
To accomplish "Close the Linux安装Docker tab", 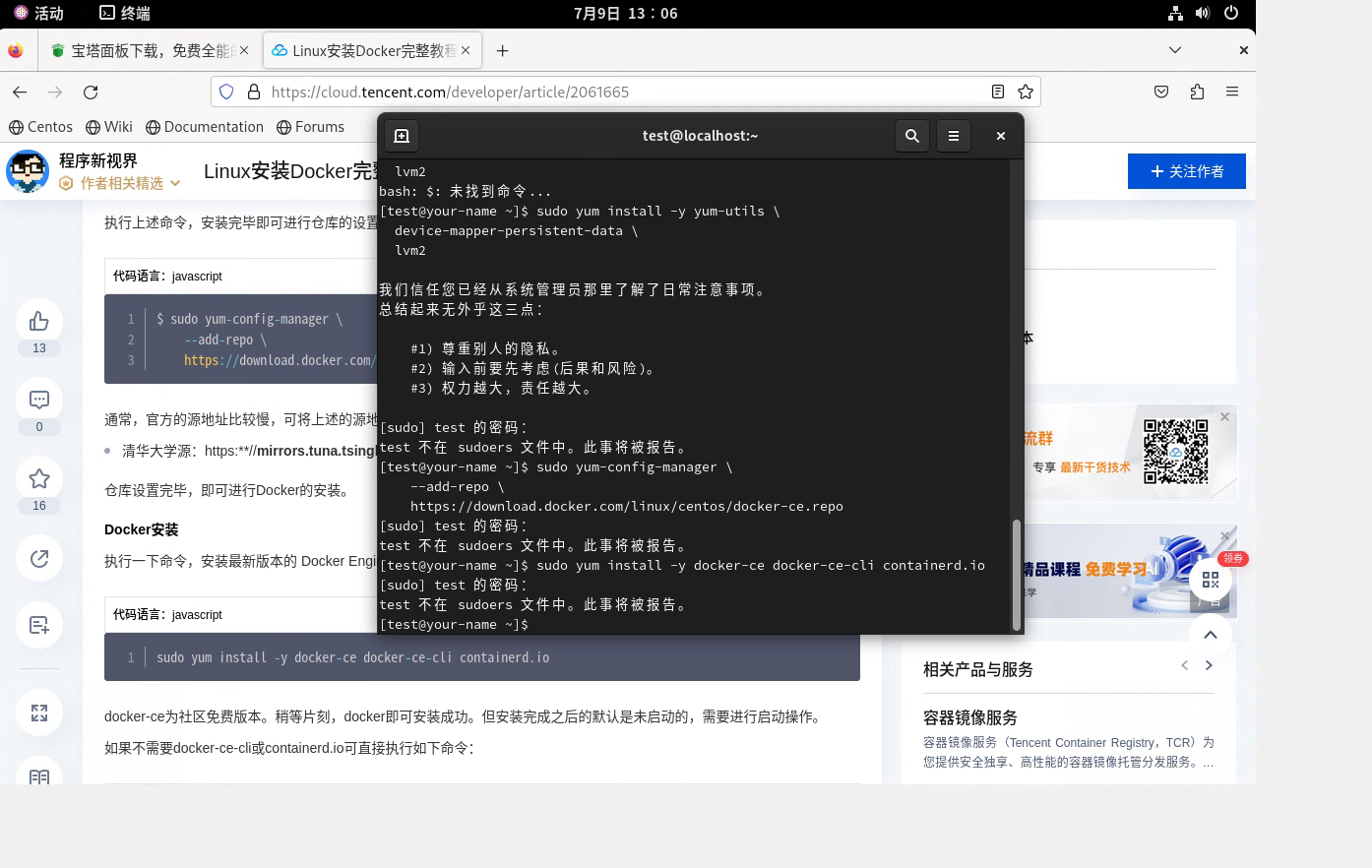I will click(466, 50).
